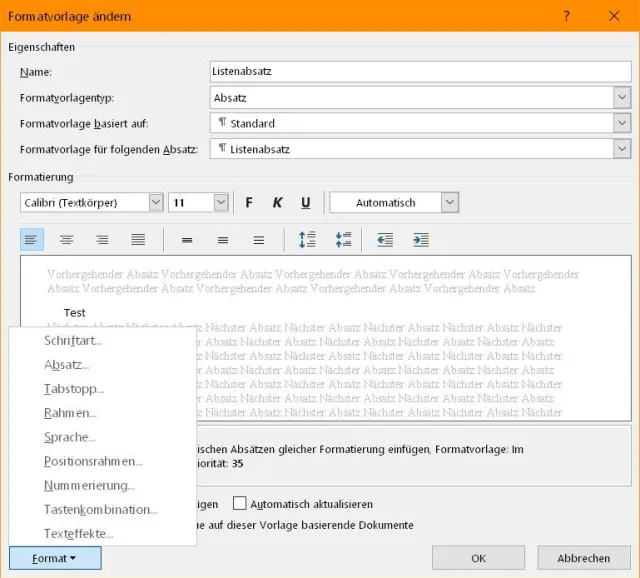Align paragraph text to the left
The image size is (640, 578).
coord(31,240)
